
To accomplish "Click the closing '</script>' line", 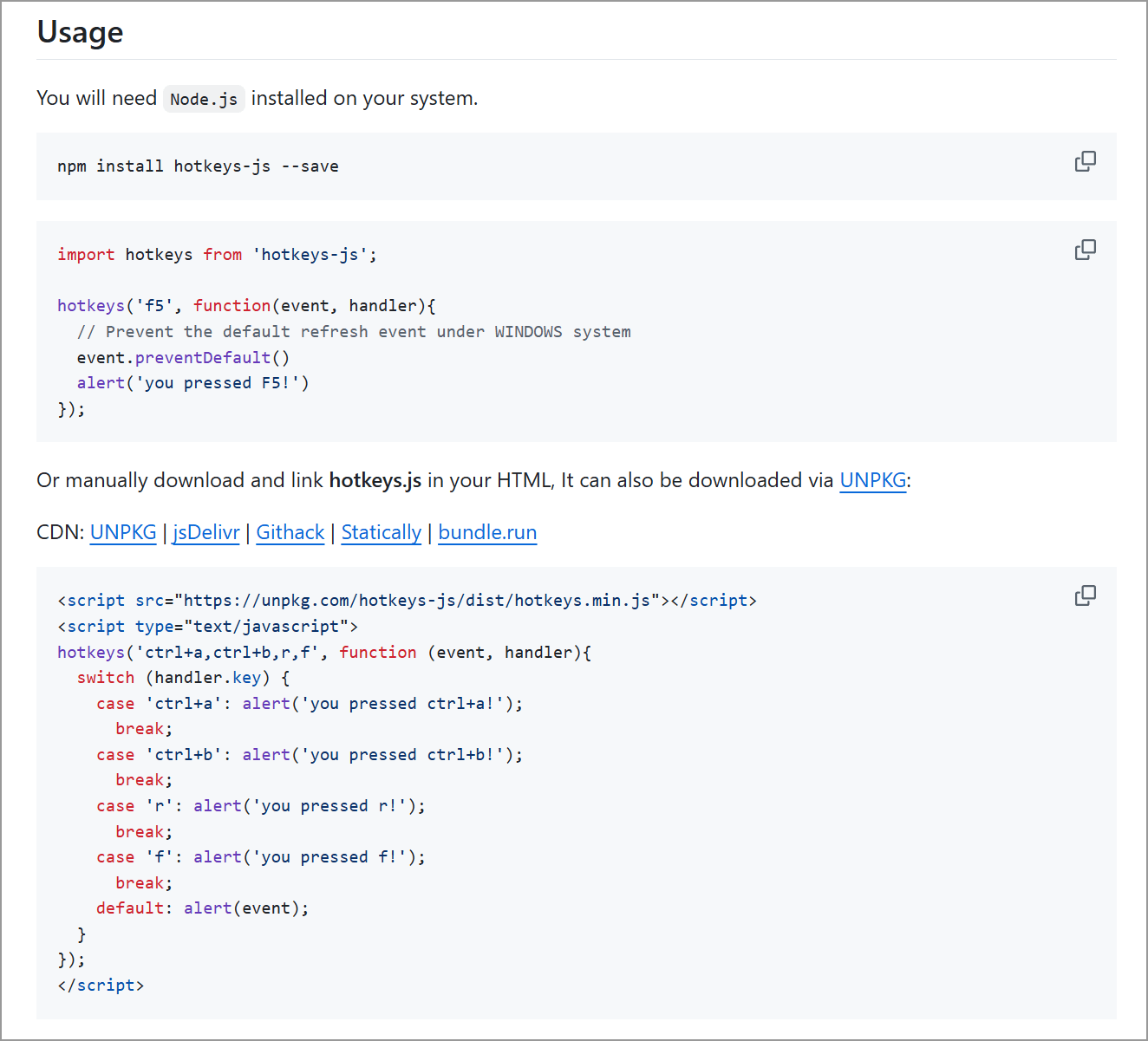I will click(101, 986).
